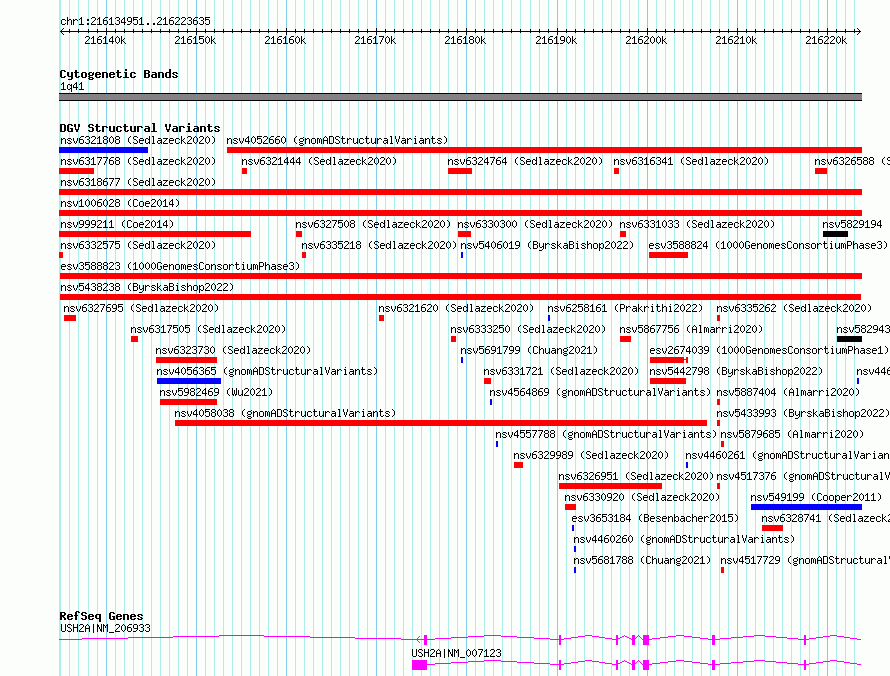Select variant nsv6331721 (Sedlazeck2020)
The image size is (890, 676).
point(561,371)
